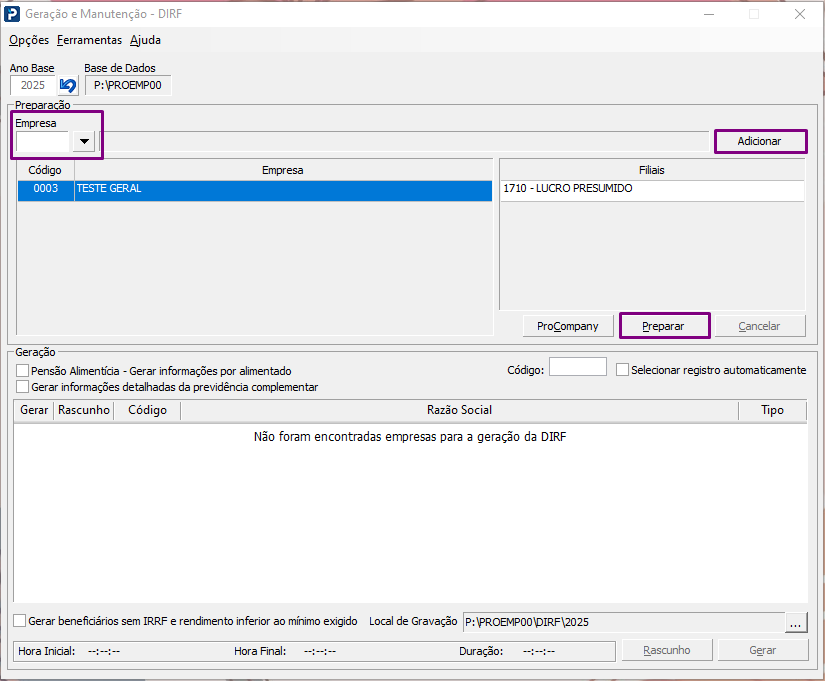Enable Gerar beneficiários sem IRRF checkbox
825x681 pixels.
coord(19,621)
